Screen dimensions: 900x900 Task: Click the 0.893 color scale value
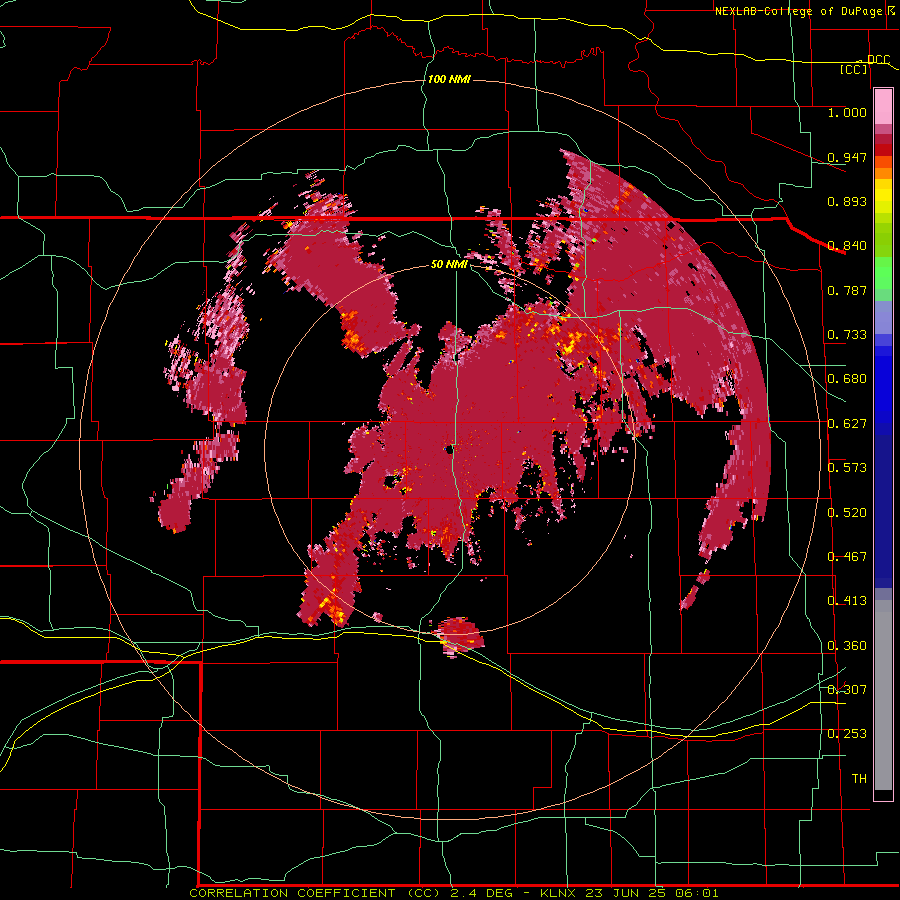point(847,201)
